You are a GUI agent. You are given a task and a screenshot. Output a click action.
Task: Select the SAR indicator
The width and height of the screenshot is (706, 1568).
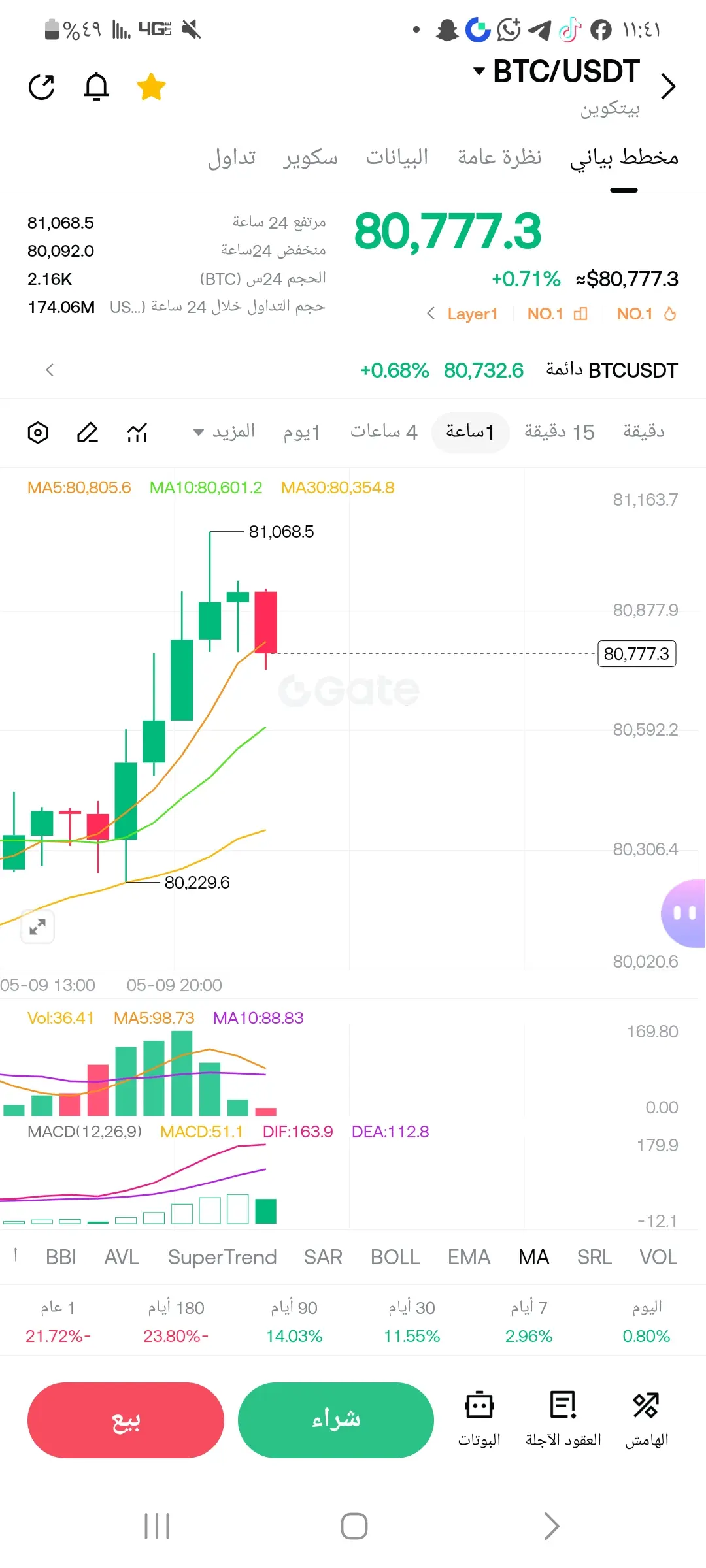click(323, 1258)
